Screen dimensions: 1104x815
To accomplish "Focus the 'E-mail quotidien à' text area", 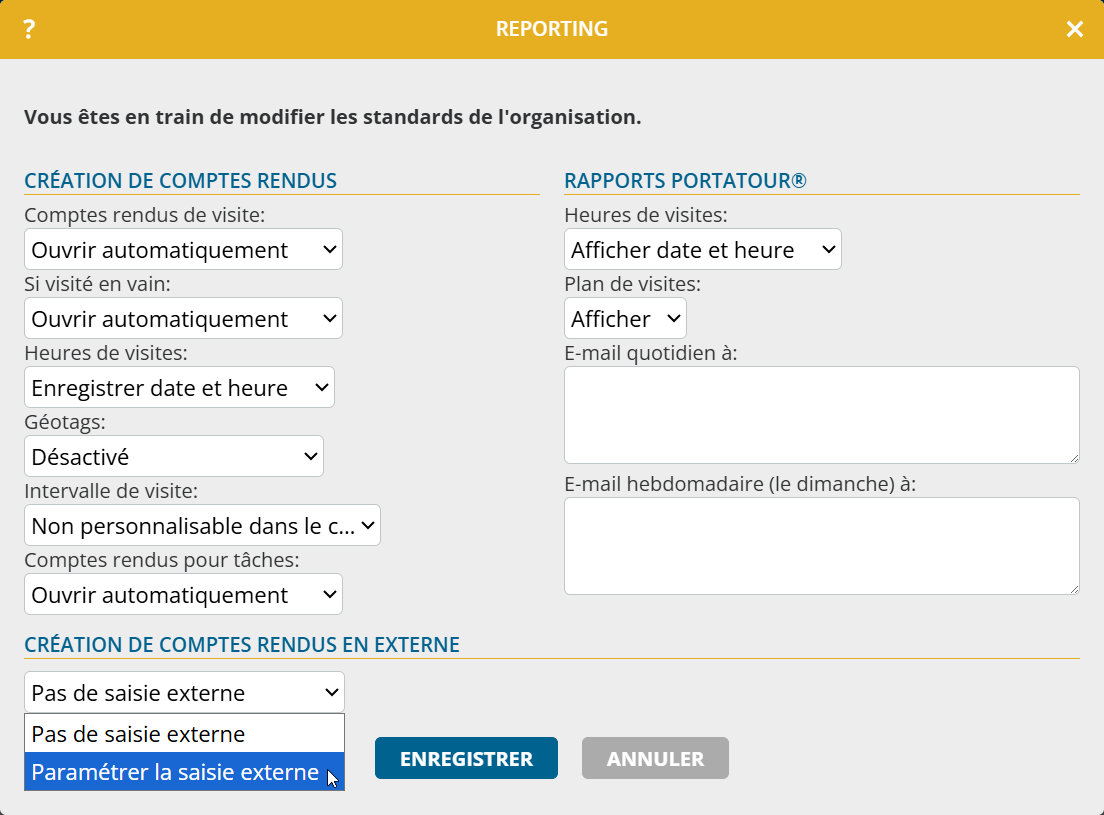I will coord(821,415).
